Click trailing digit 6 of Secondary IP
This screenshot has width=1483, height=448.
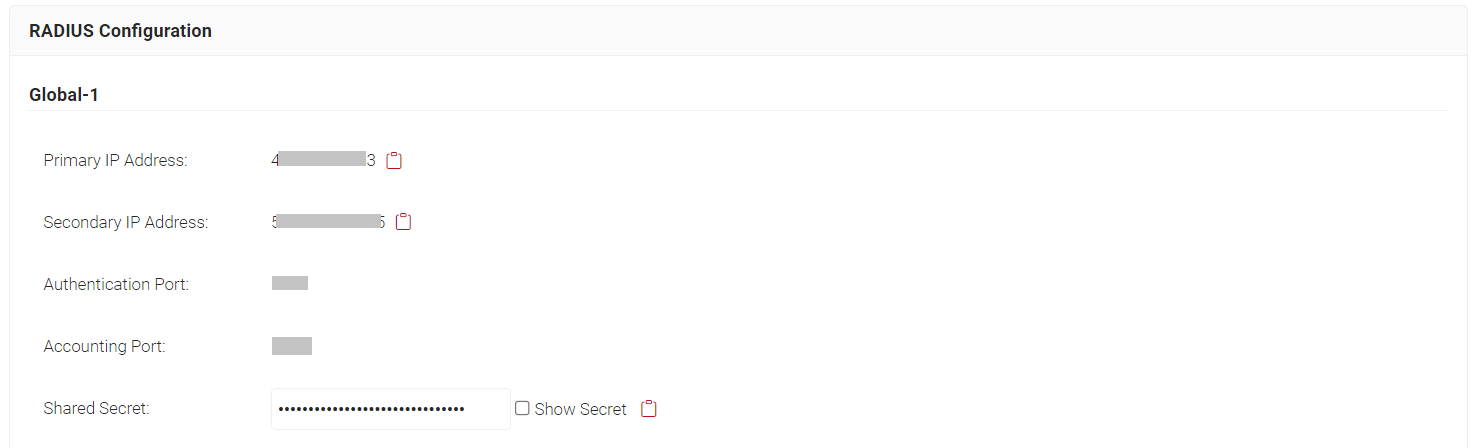pos(381,222)
